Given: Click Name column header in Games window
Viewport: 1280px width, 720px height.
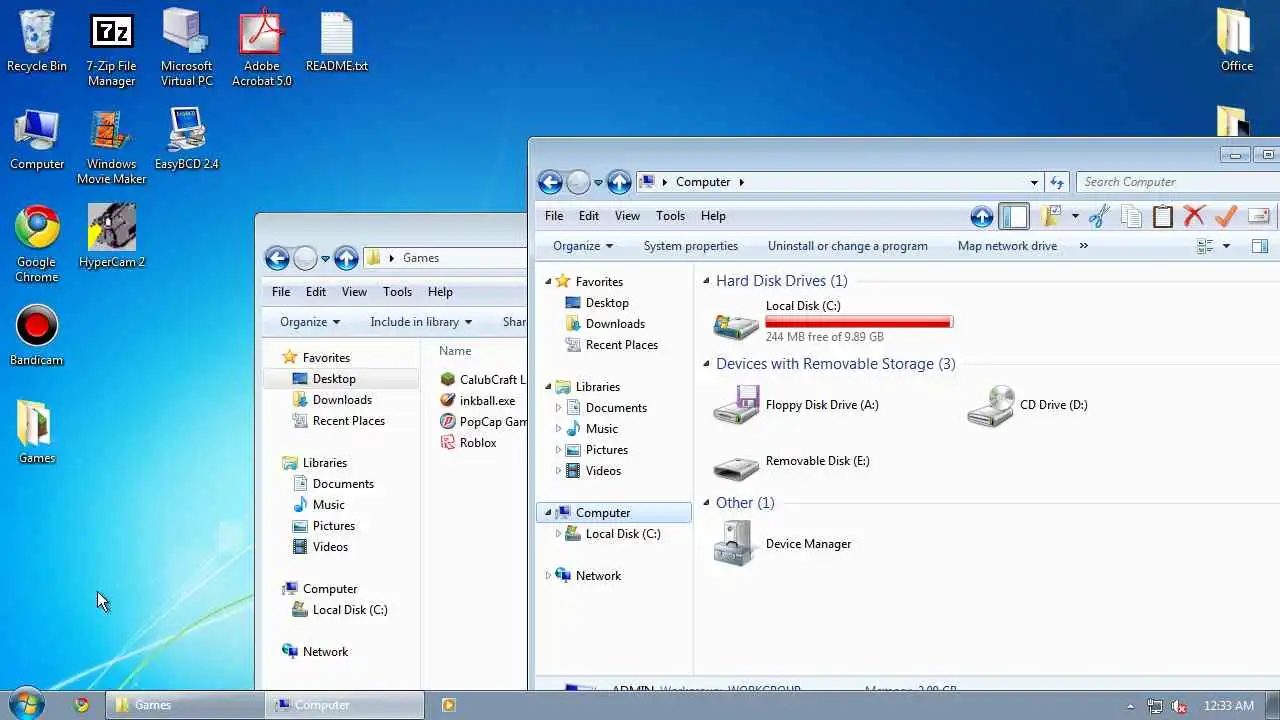Looking at the screenshot, I should (455, 351).
